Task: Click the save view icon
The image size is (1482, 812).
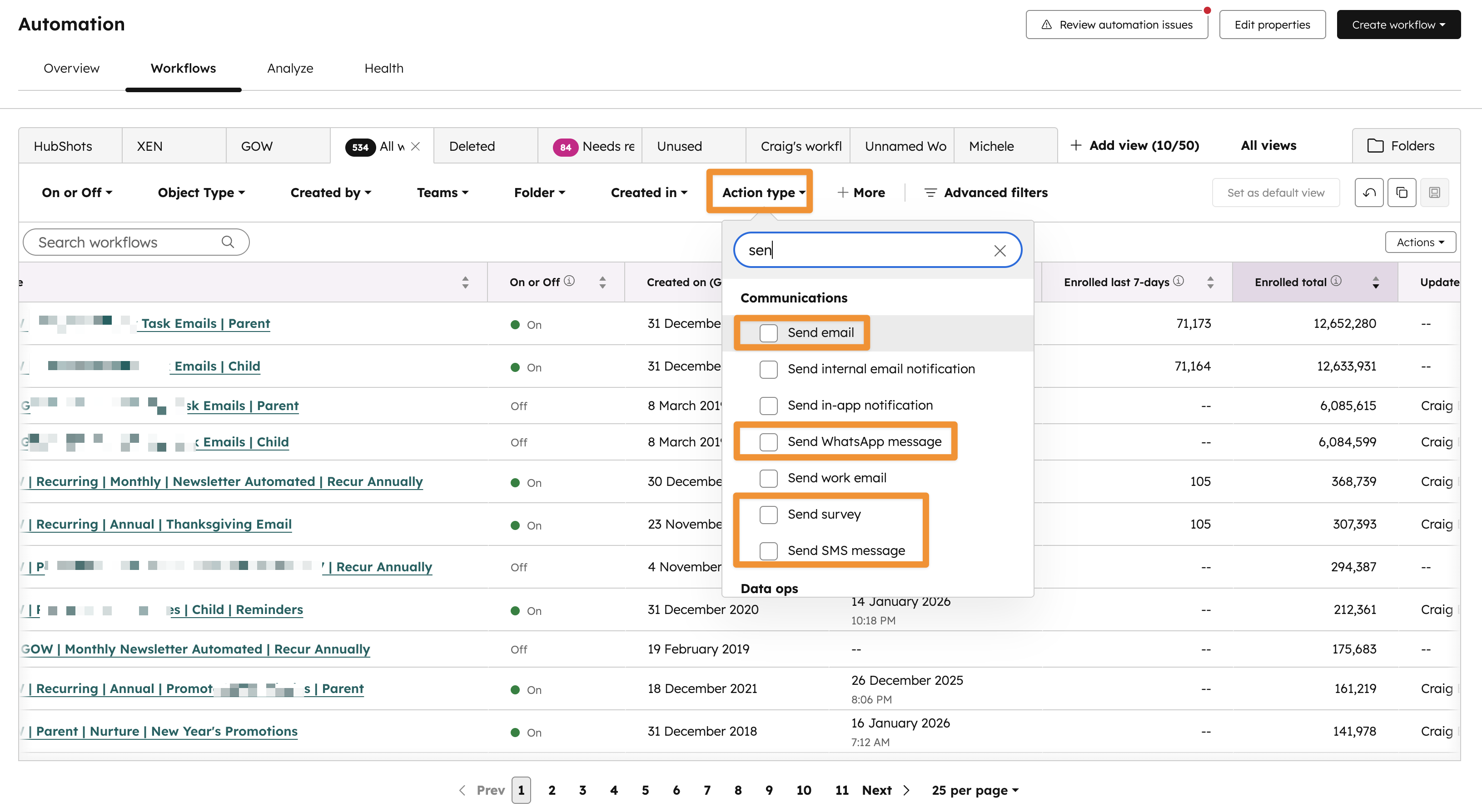Action: point(1434,193)
